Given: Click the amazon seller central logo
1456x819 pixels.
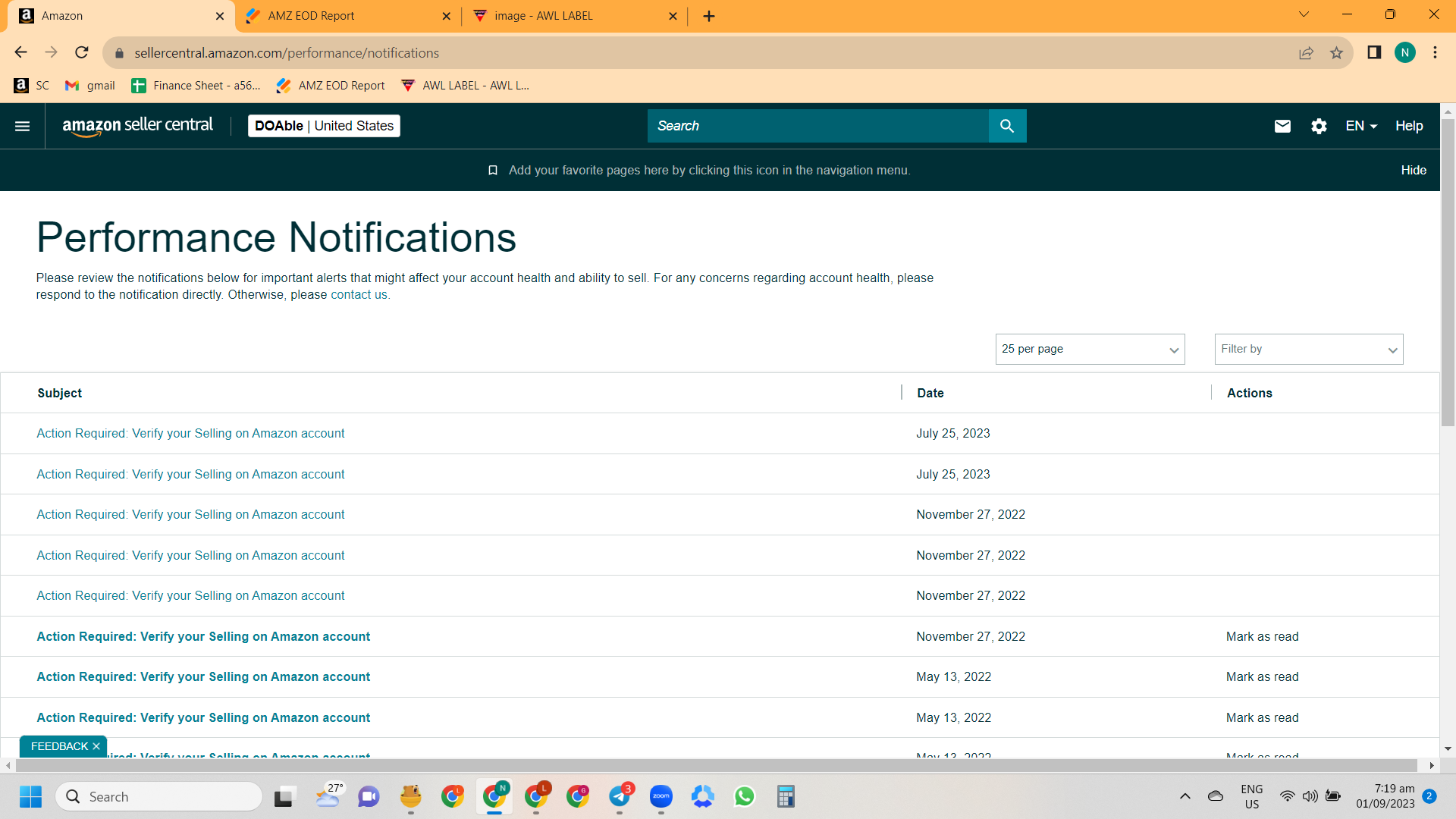Looking at the screenshot, I should pyautogui.click(x=137, y=126).
